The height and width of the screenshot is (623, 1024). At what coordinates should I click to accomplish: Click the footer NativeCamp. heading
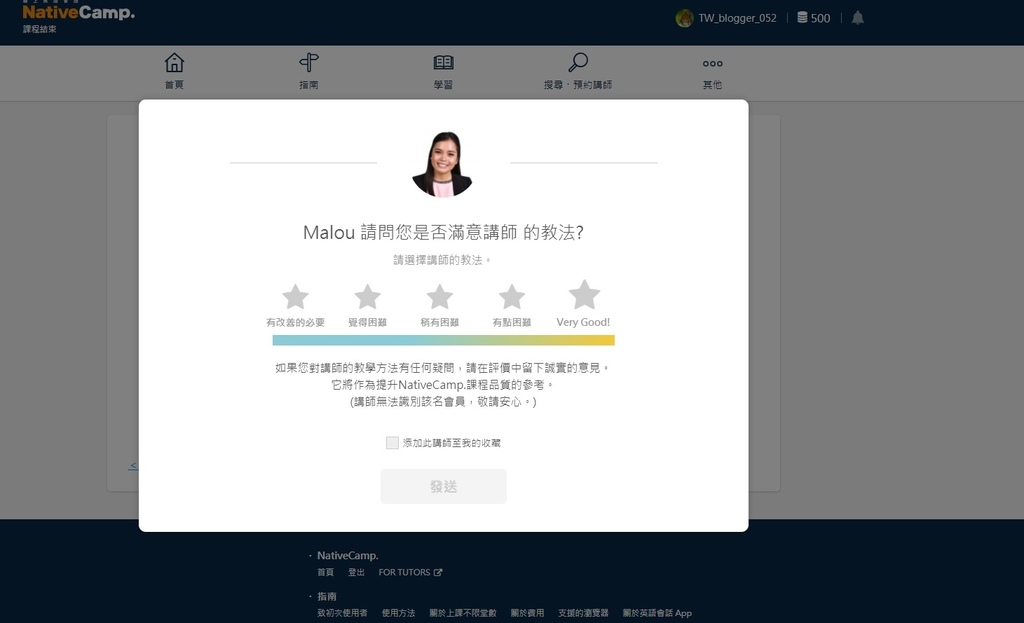click(x=347, y=555)
